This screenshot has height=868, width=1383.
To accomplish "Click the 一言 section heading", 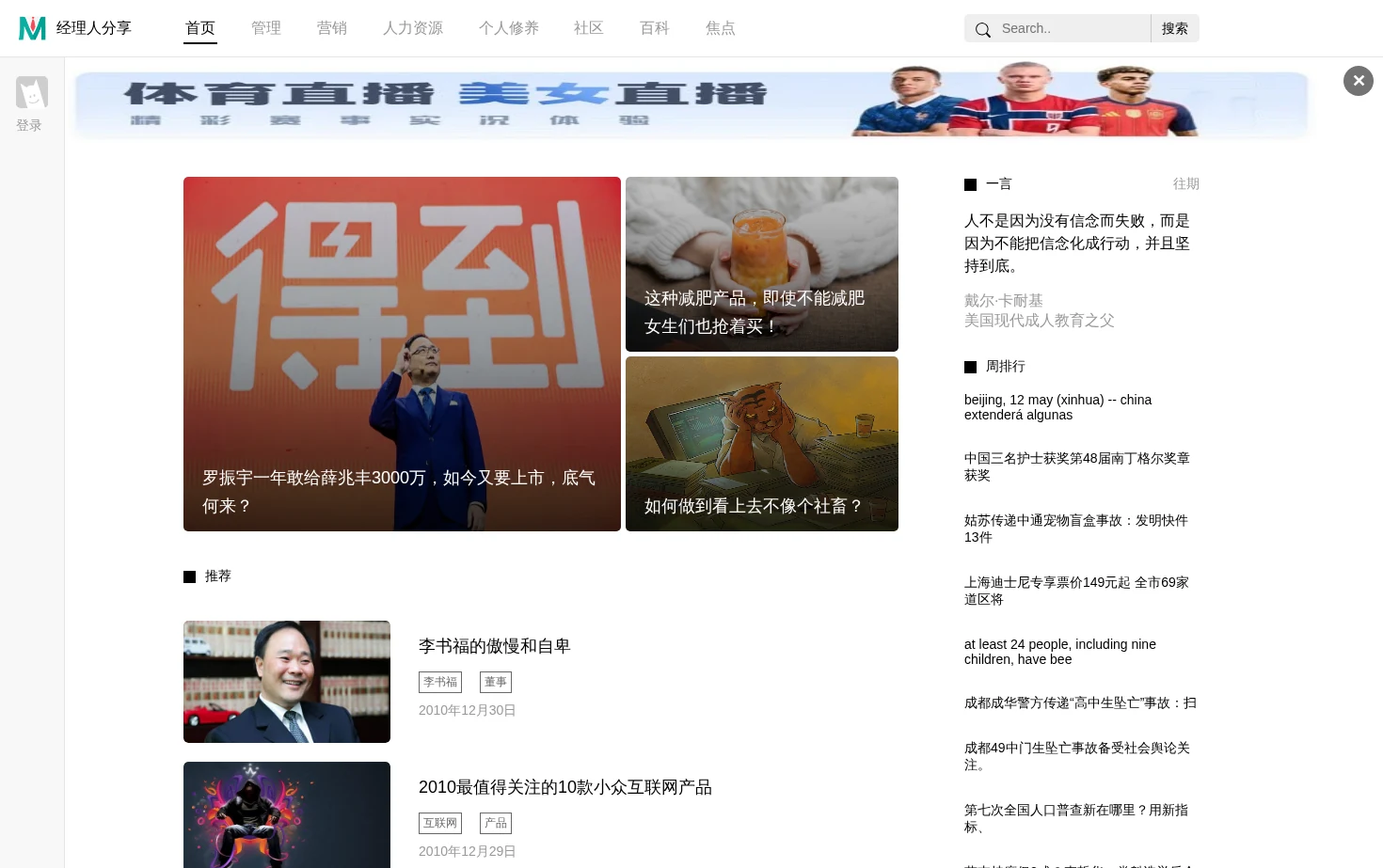I will click(x=998, y=184).
